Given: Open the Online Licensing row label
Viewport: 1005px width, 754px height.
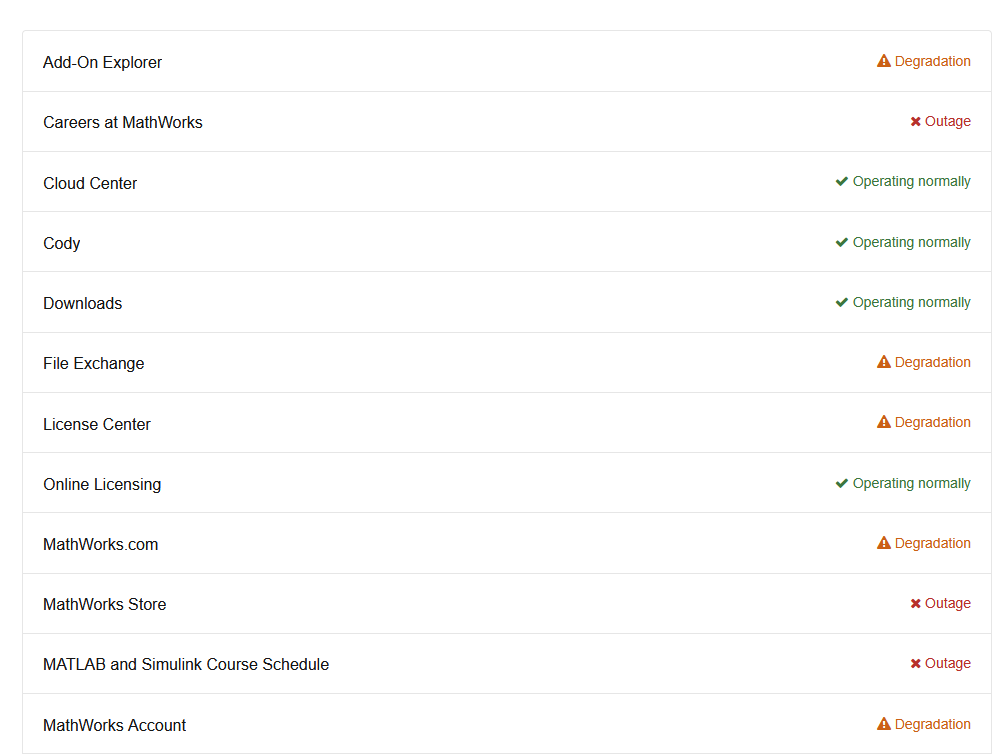Looking at the screenshot, I should 102,484.
